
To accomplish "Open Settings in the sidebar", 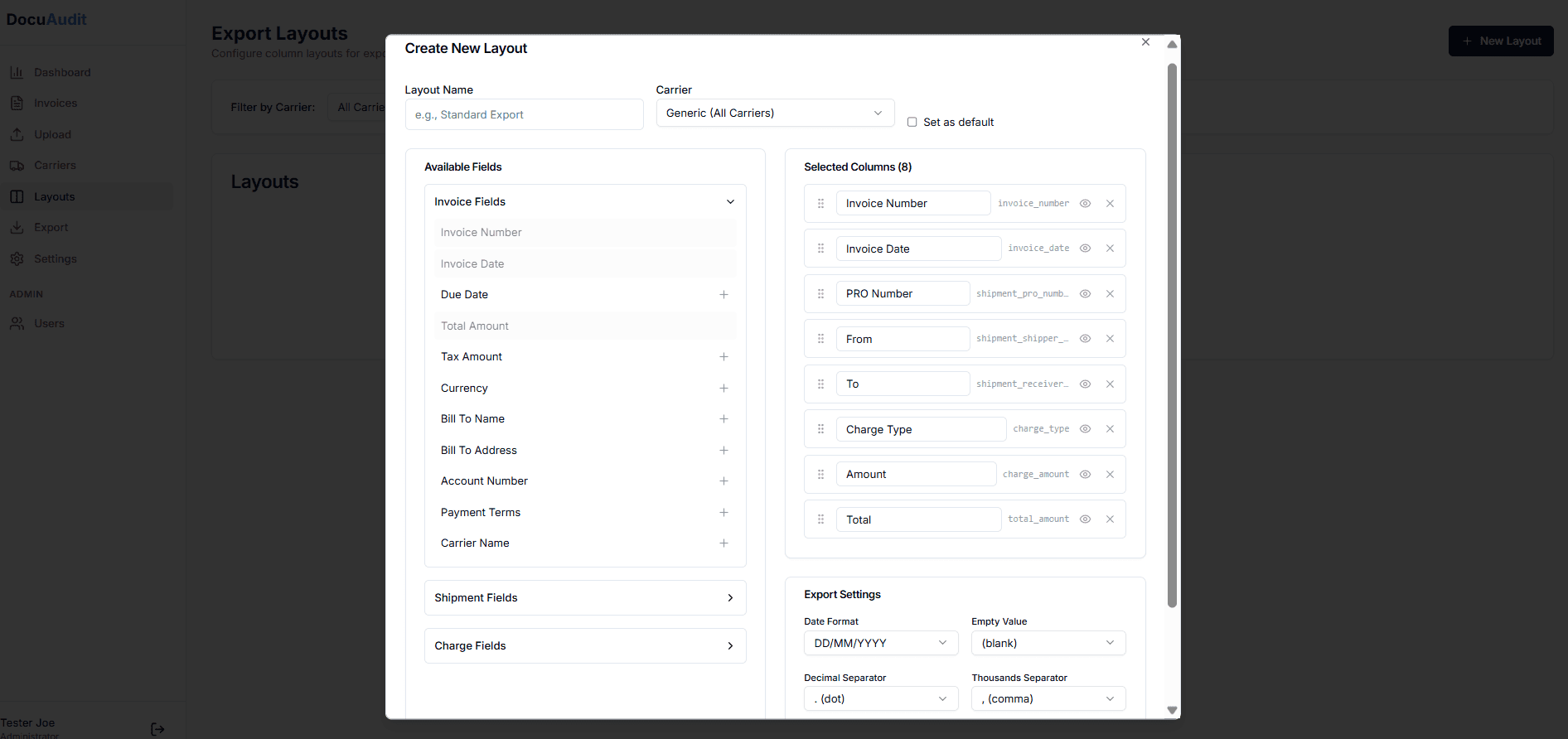I will coord(87,259).
